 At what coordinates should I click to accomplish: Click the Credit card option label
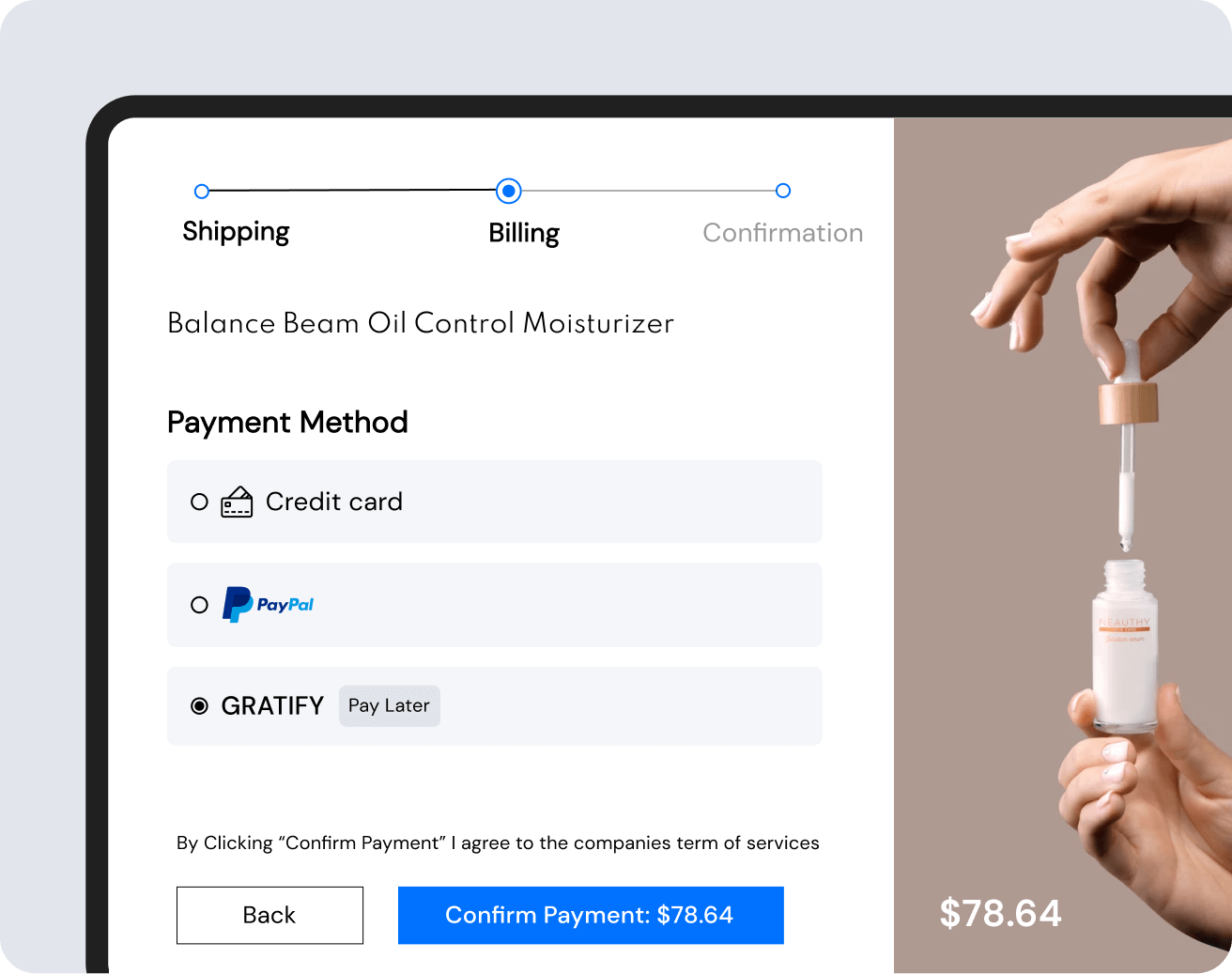(334, 502)
